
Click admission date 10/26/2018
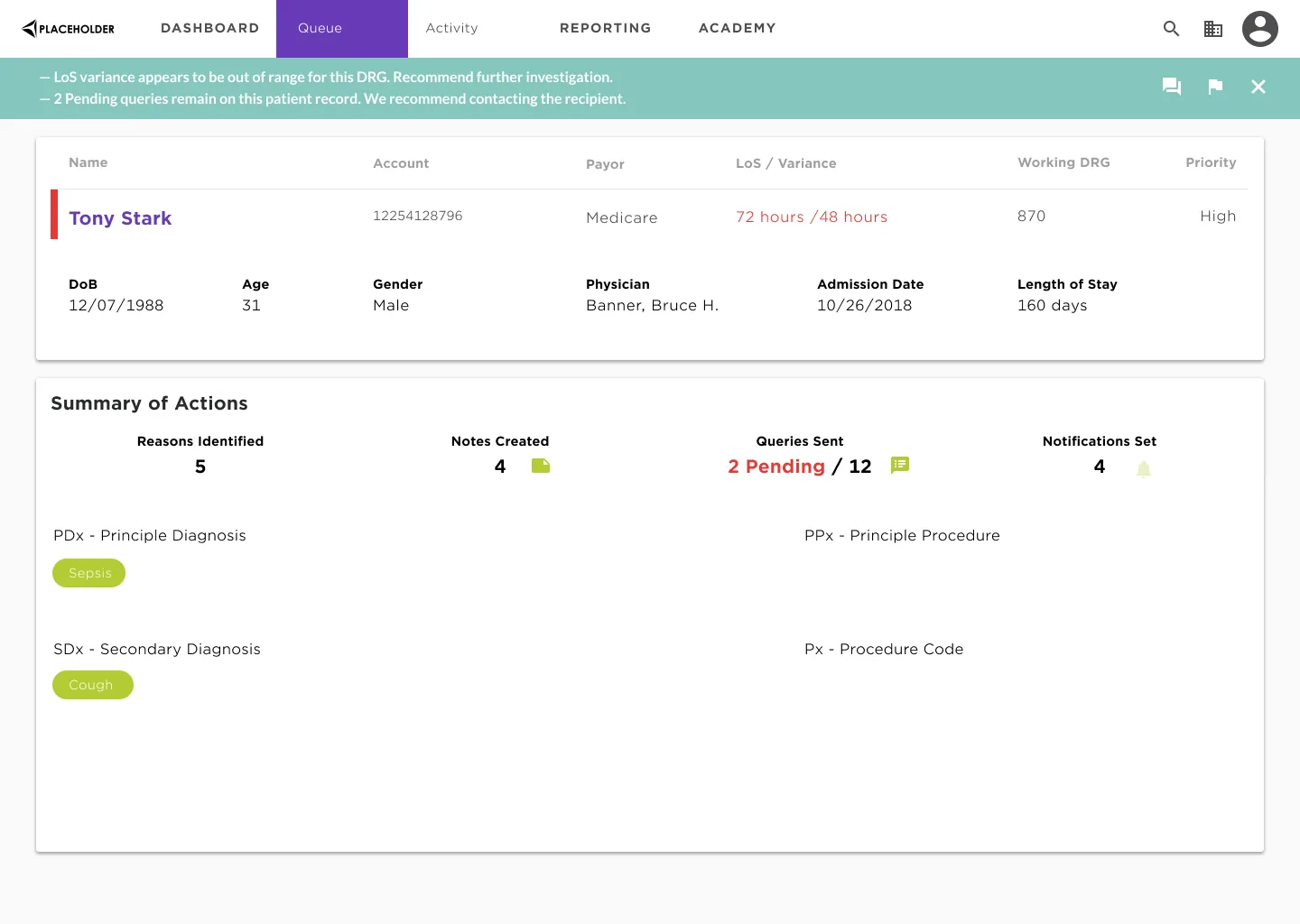click(x=864, y=305)
